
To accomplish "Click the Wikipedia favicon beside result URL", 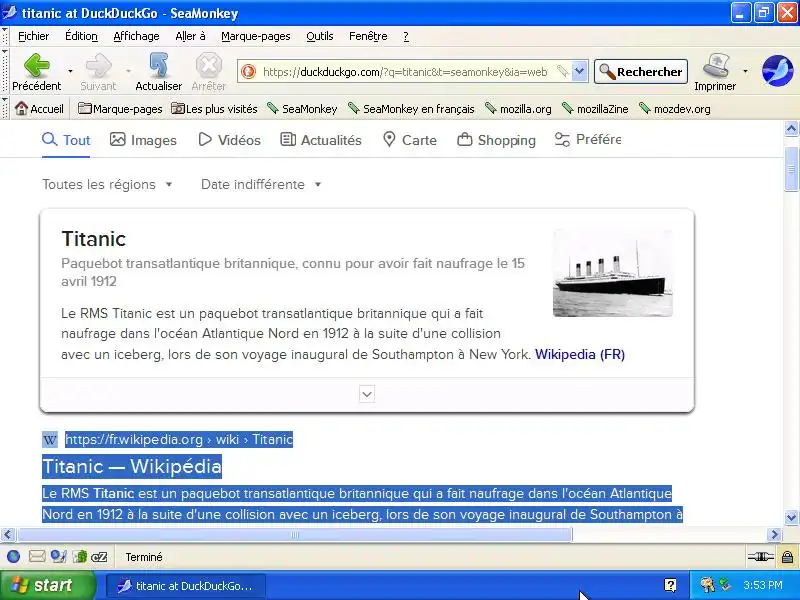I will 49,439.
